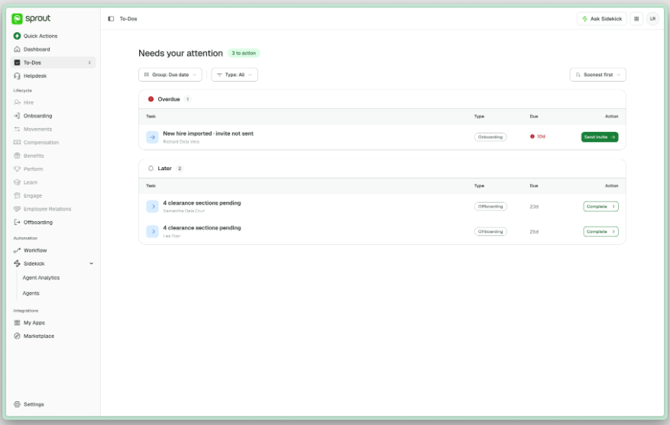Screen dimensions: 670x425
Task: Open the Group: Due date dropdown
Action: 170,75
